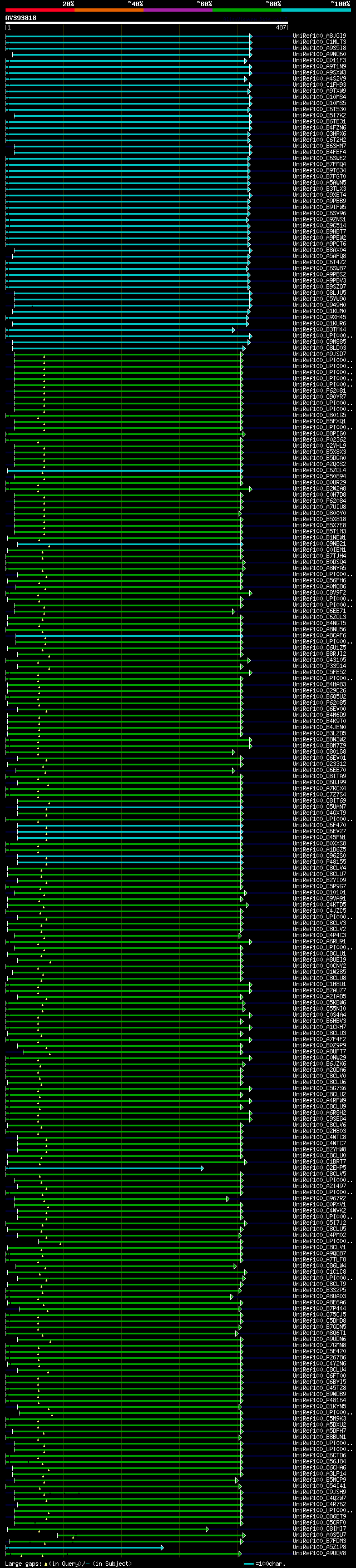The width and height of the screenshot is (356, 1568).
Task: Open hit UniRef100_P48164
Action: [x=319, y=1401]
